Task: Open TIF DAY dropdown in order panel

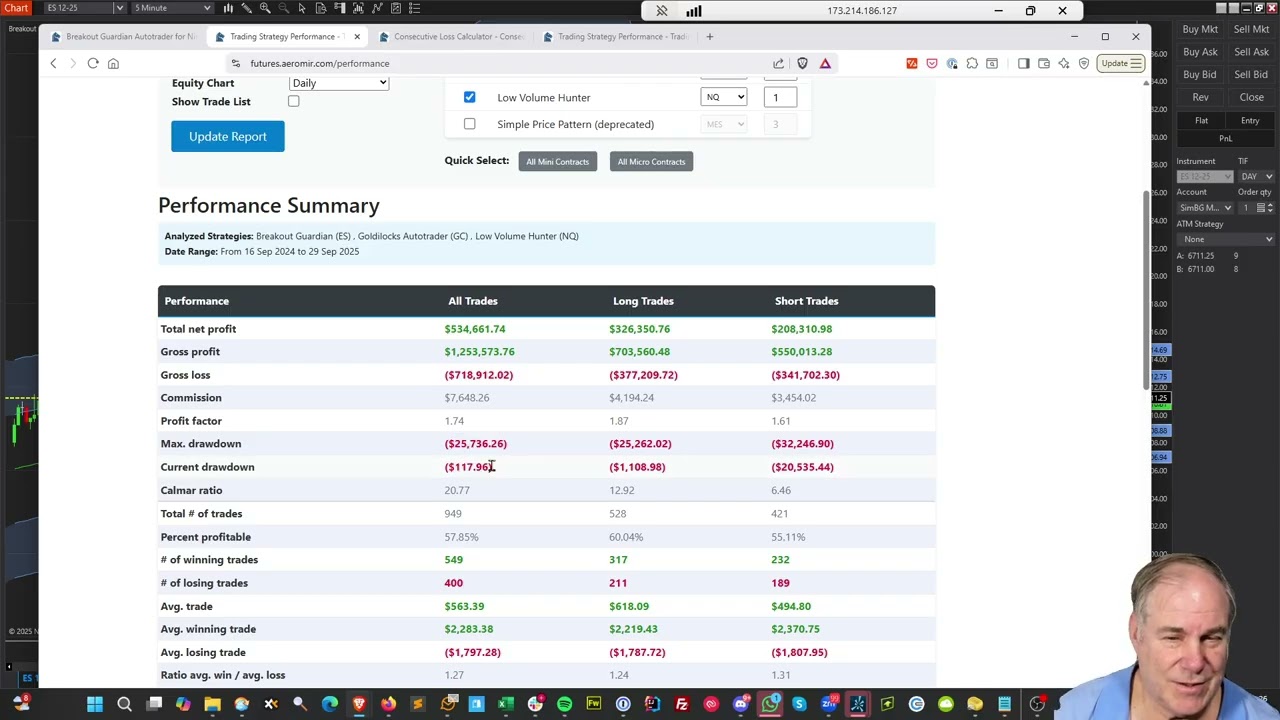Action: [x=1256, y=176]
